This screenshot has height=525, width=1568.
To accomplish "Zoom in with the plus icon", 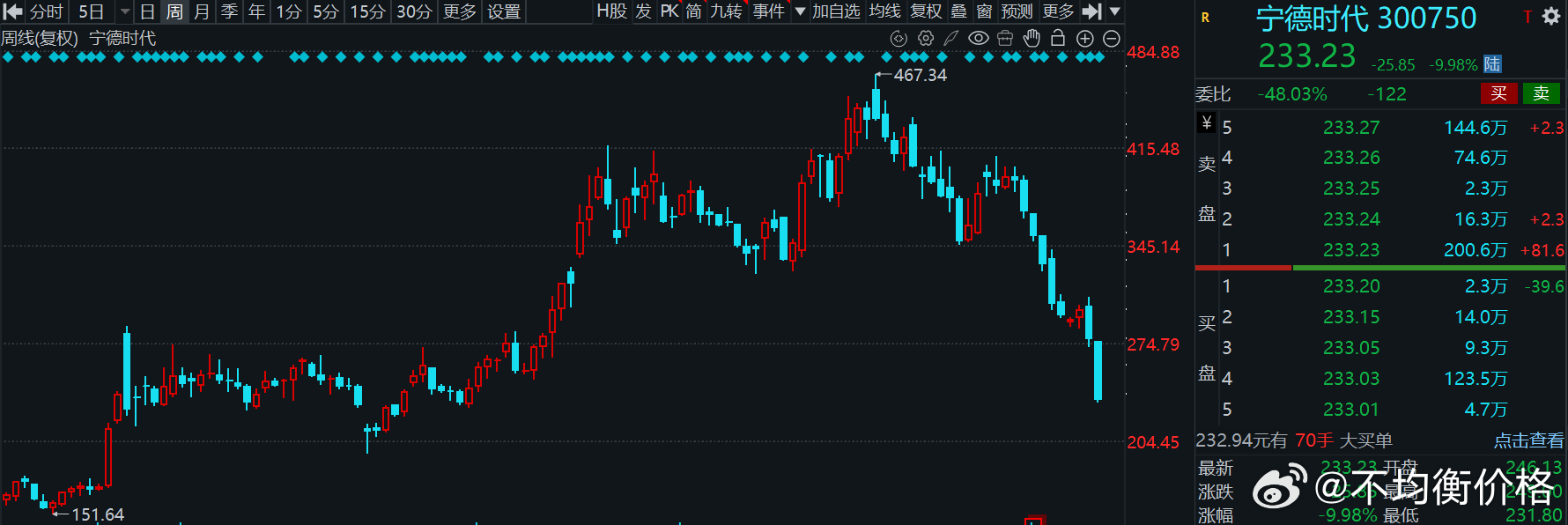I will point(1085,38).
